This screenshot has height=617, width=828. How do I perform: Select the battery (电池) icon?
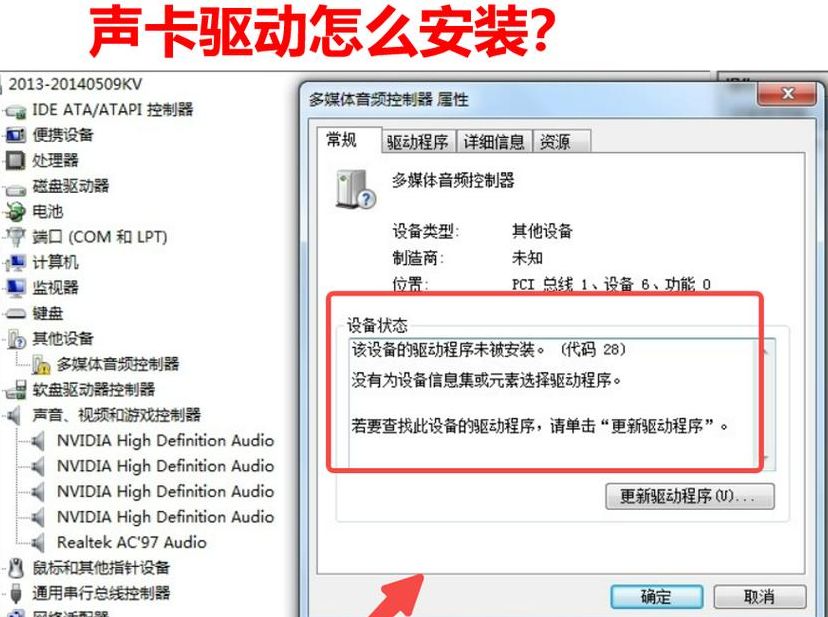coord(15,212)
